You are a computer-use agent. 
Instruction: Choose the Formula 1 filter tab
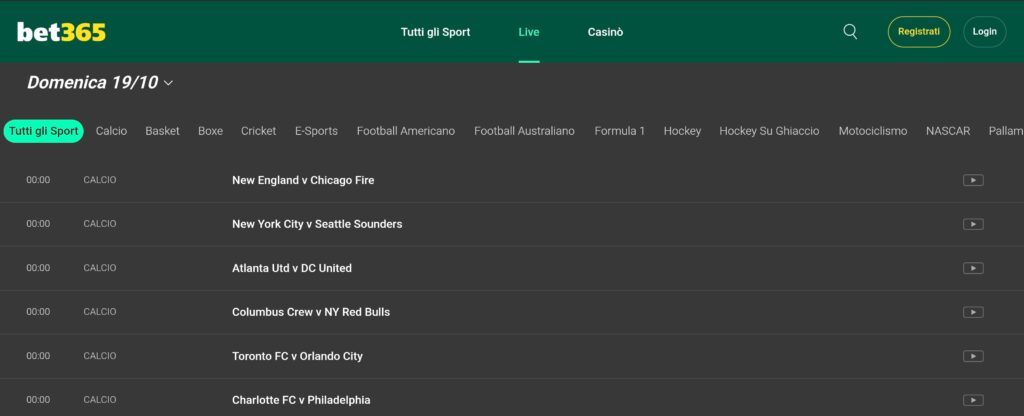[619, 131]
